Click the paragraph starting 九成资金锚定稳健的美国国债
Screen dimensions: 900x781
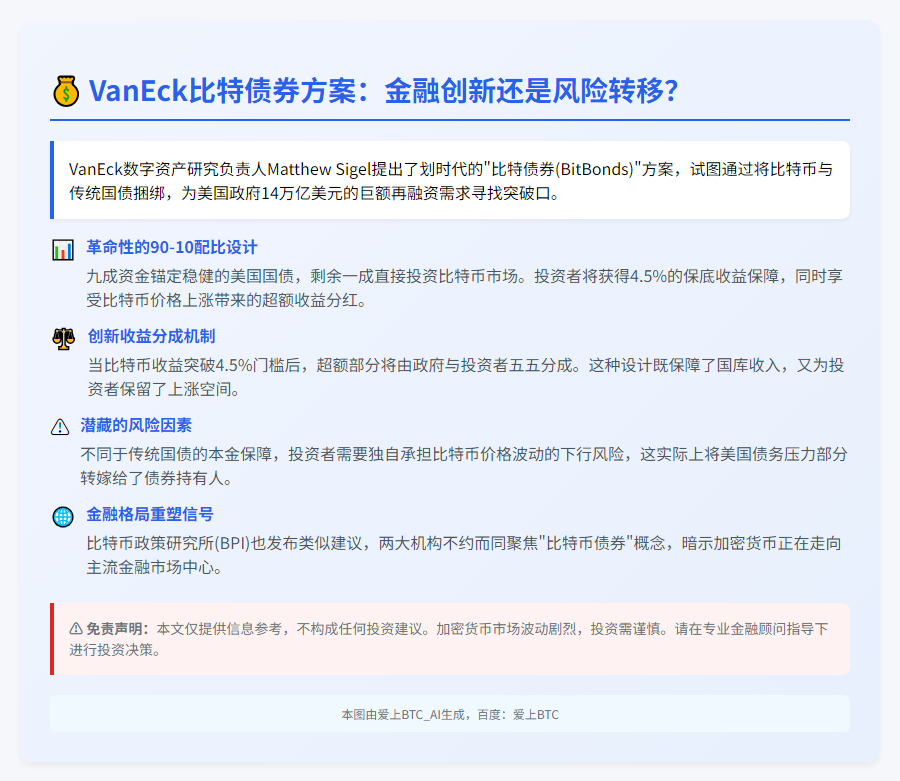464,288
